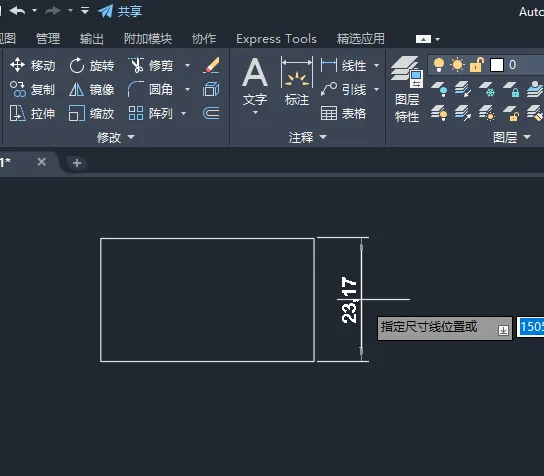Select the Copy (复制) tool
544x476 pixels.
[32, 90]
